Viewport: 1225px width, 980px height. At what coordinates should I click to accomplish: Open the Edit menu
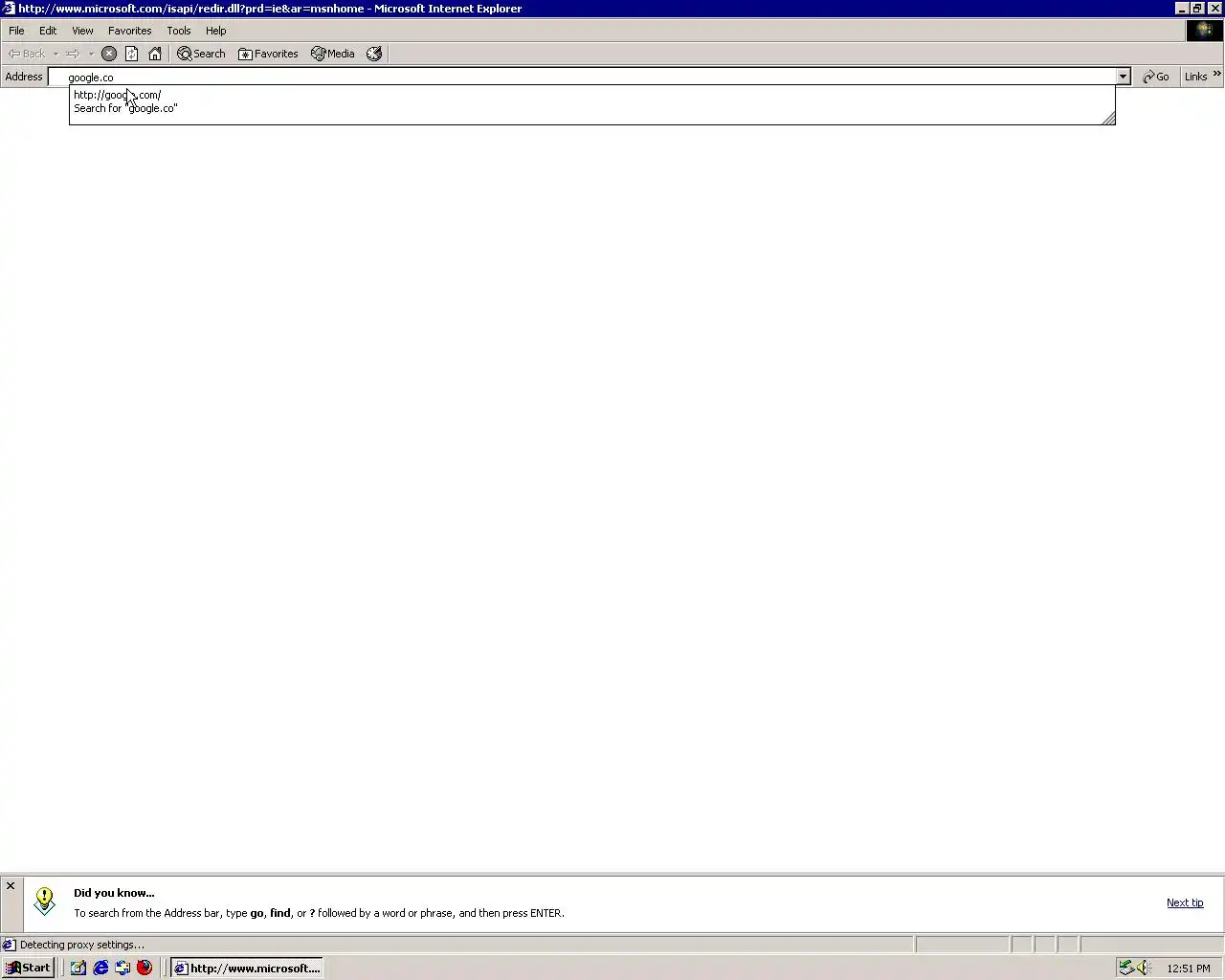[48, 31]
